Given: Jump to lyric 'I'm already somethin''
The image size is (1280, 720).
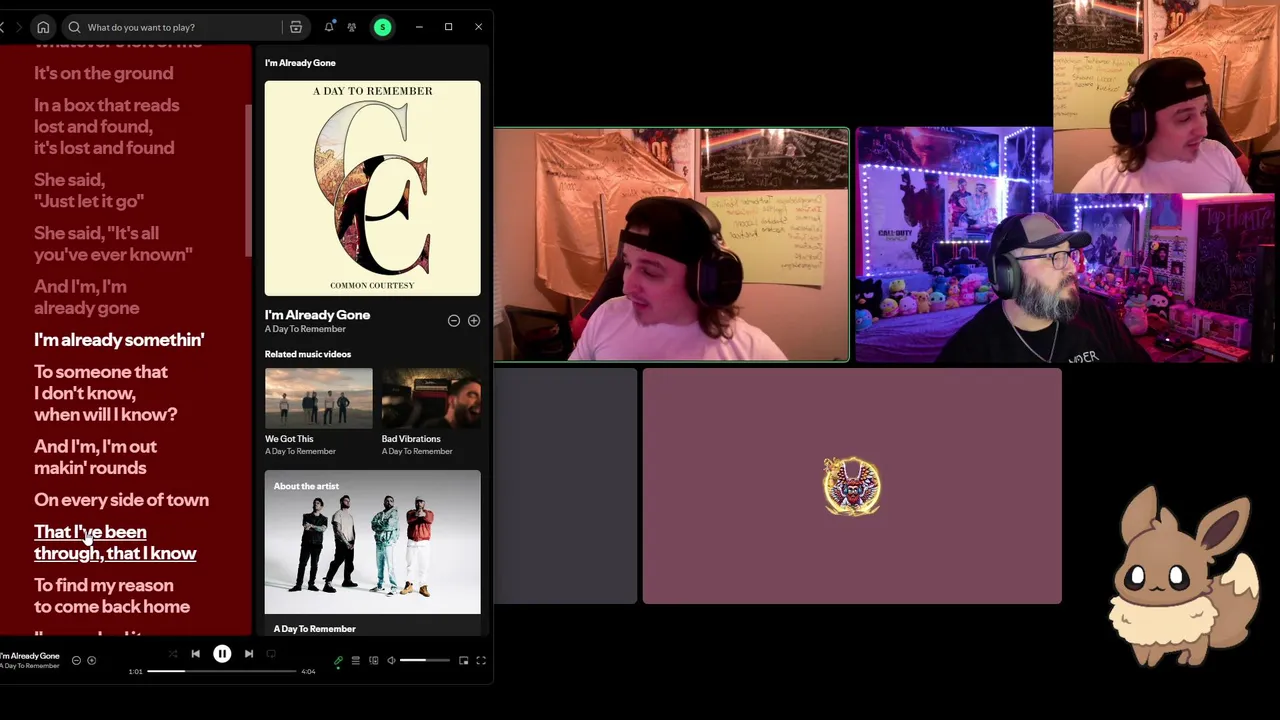Looking at the screenshot, I should coord(119,340).
